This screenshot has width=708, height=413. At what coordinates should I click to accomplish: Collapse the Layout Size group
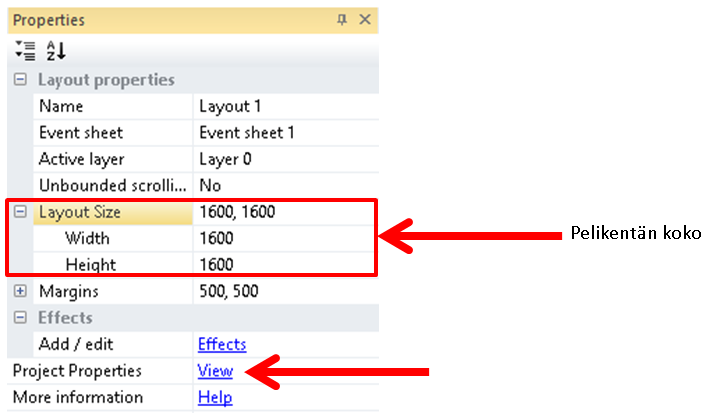(x=20, y=212)
